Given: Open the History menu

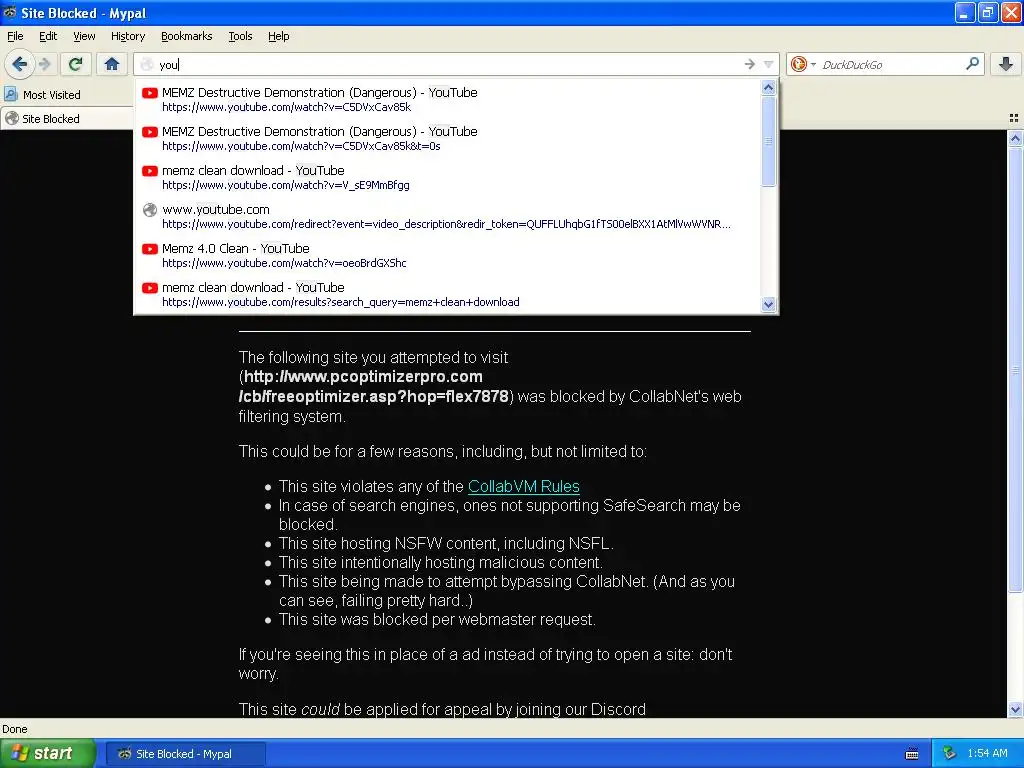Looking at the screenshot, I should 127,36.
